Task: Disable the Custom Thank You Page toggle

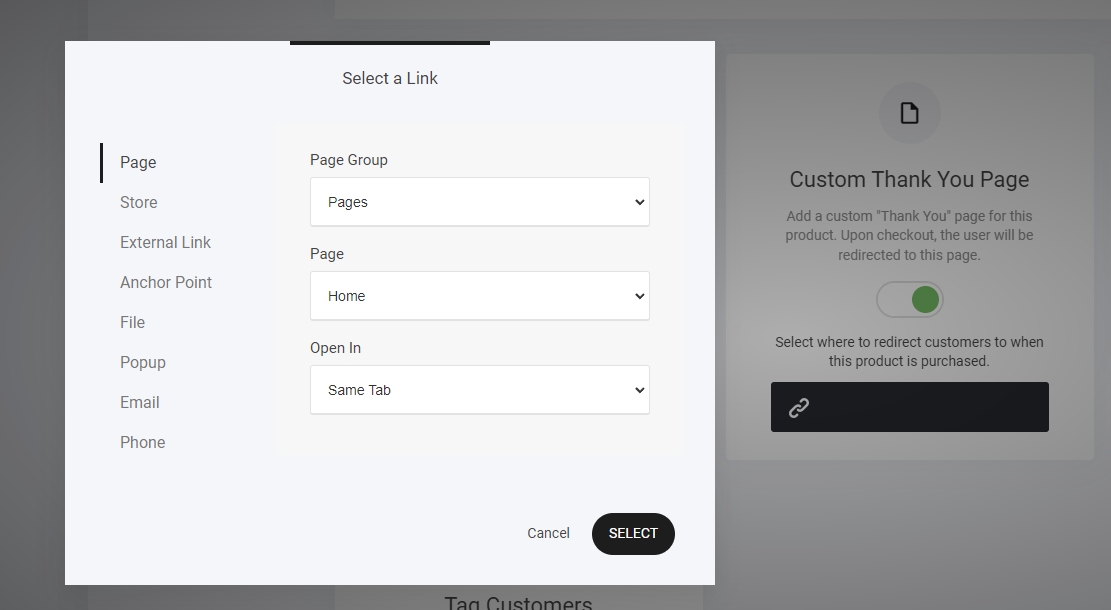Action: coord(909,299)
